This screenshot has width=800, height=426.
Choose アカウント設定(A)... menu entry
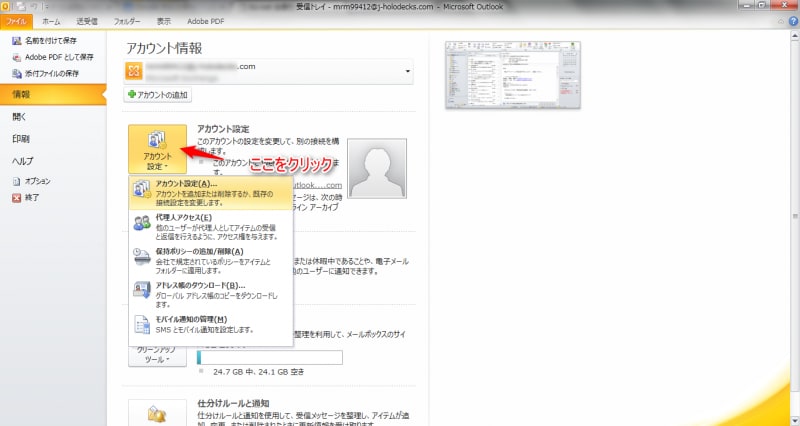pos(211,193)
